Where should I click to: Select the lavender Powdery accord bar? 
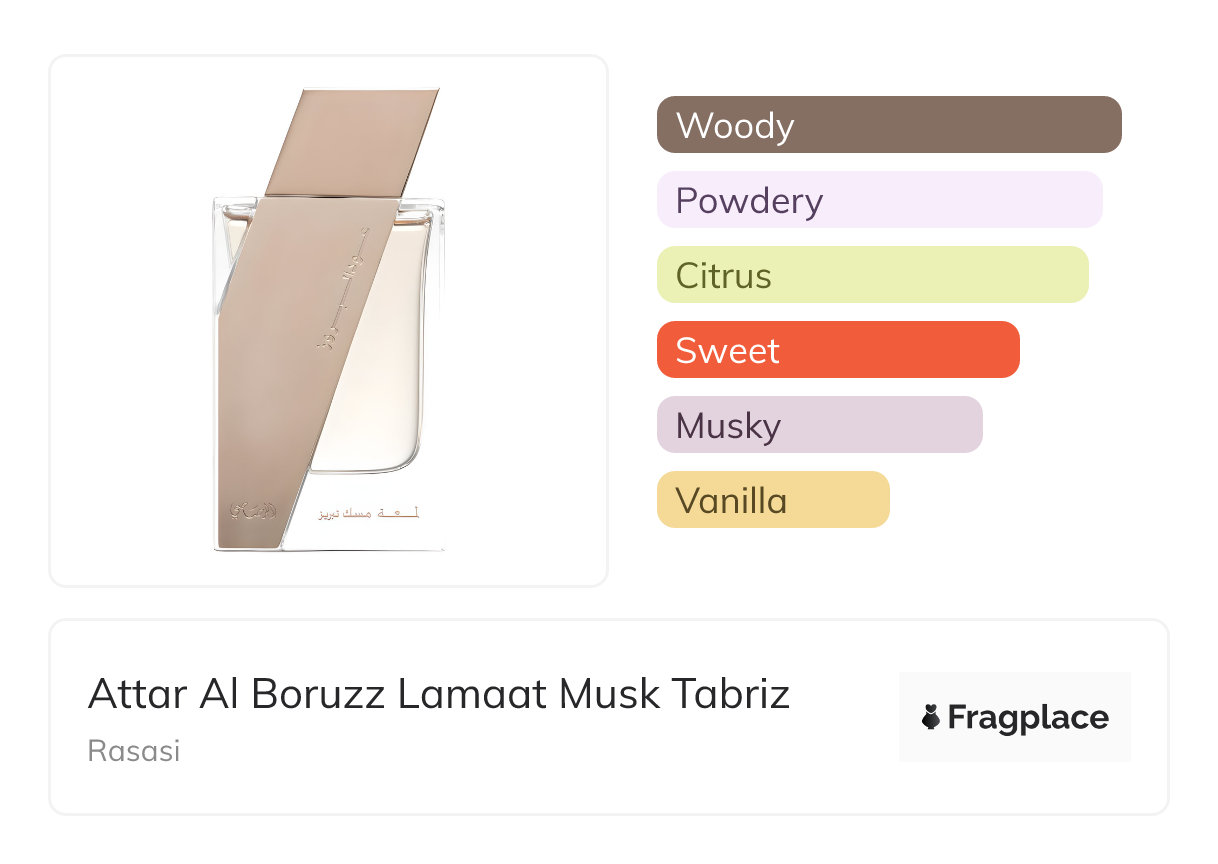(879, 200)
